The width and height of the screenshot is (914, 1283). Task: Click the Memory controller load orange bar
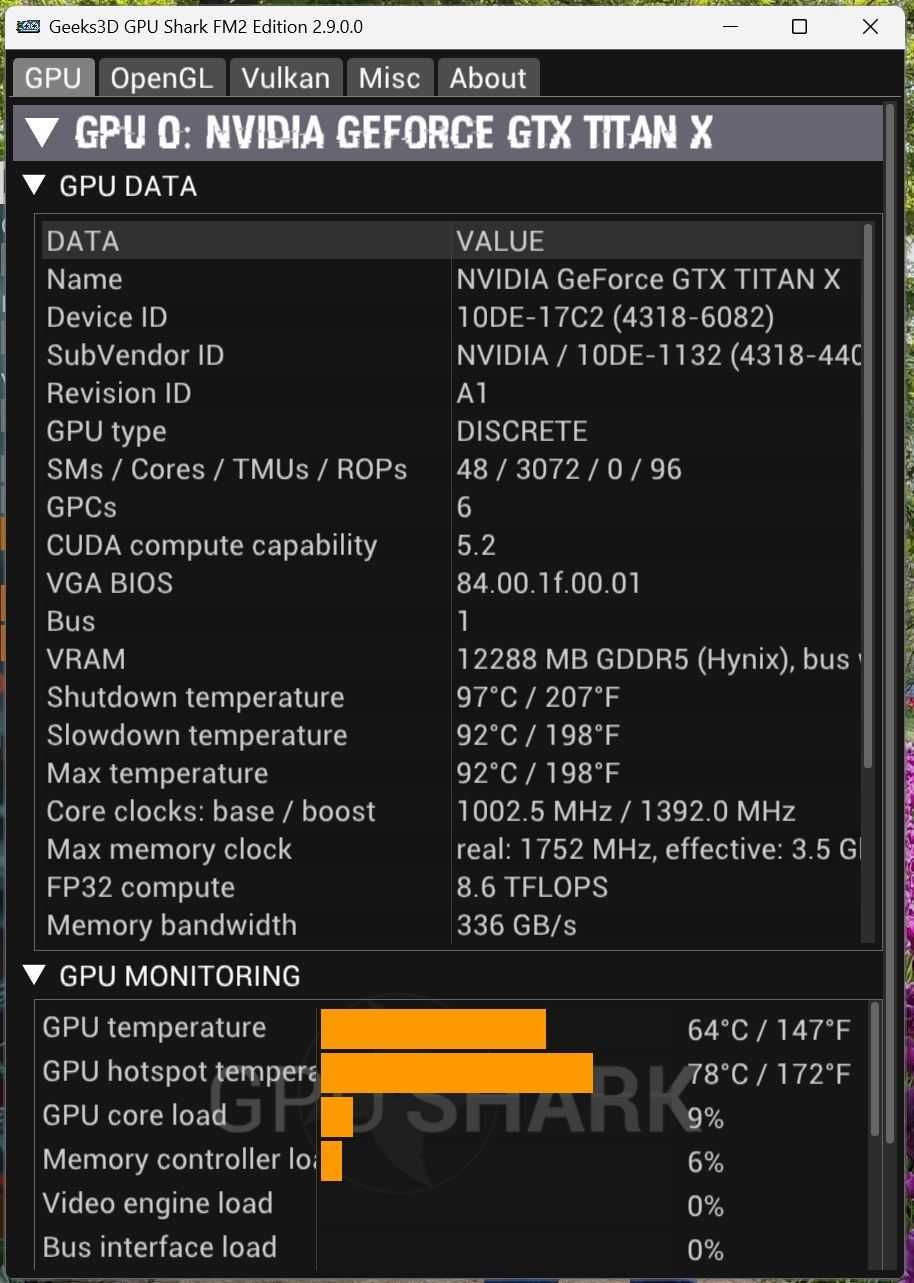pyautogui.click(x=331, y=1161)
